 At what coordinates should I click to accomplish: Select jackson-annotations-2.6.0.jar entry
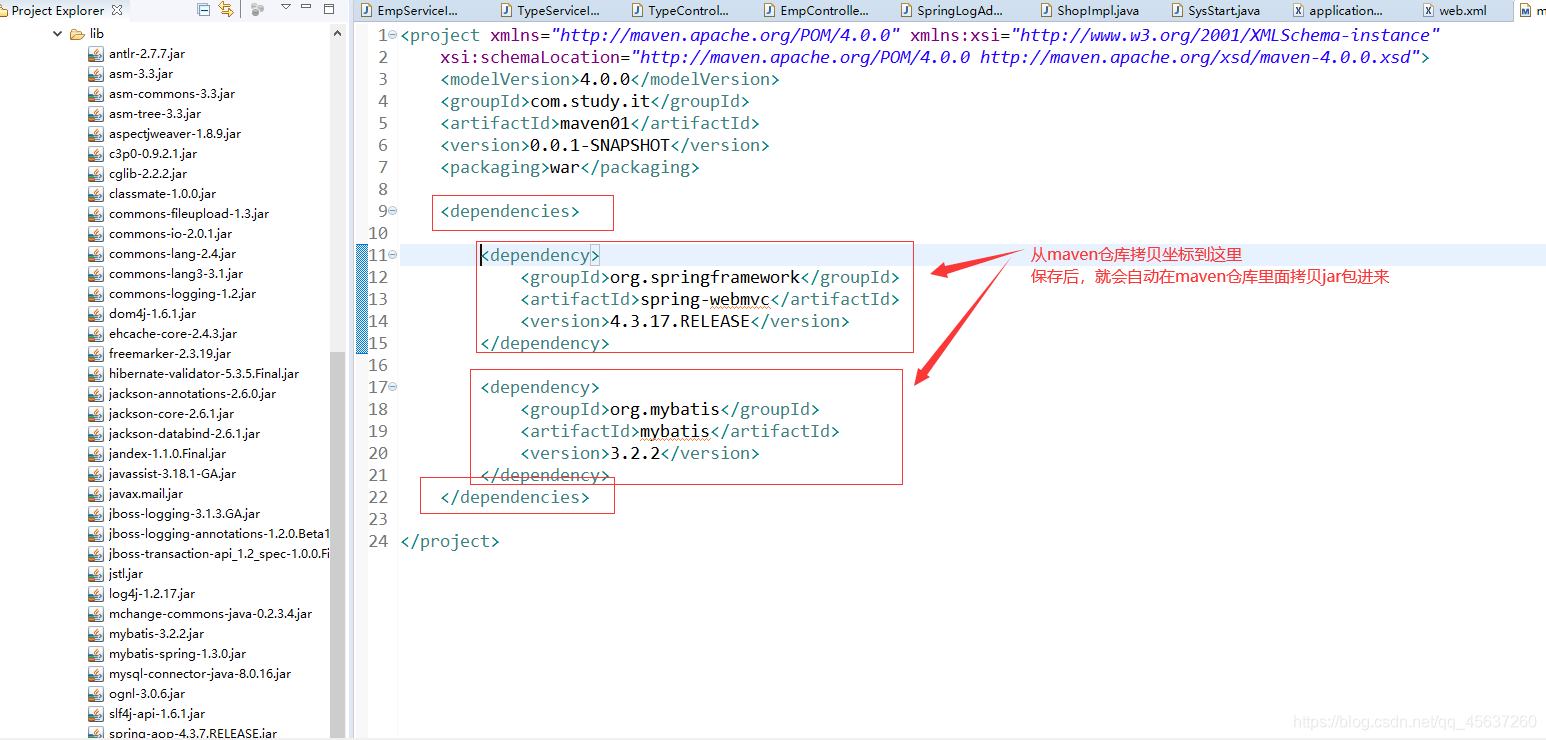pyautogui.click(x=193, y=394)
